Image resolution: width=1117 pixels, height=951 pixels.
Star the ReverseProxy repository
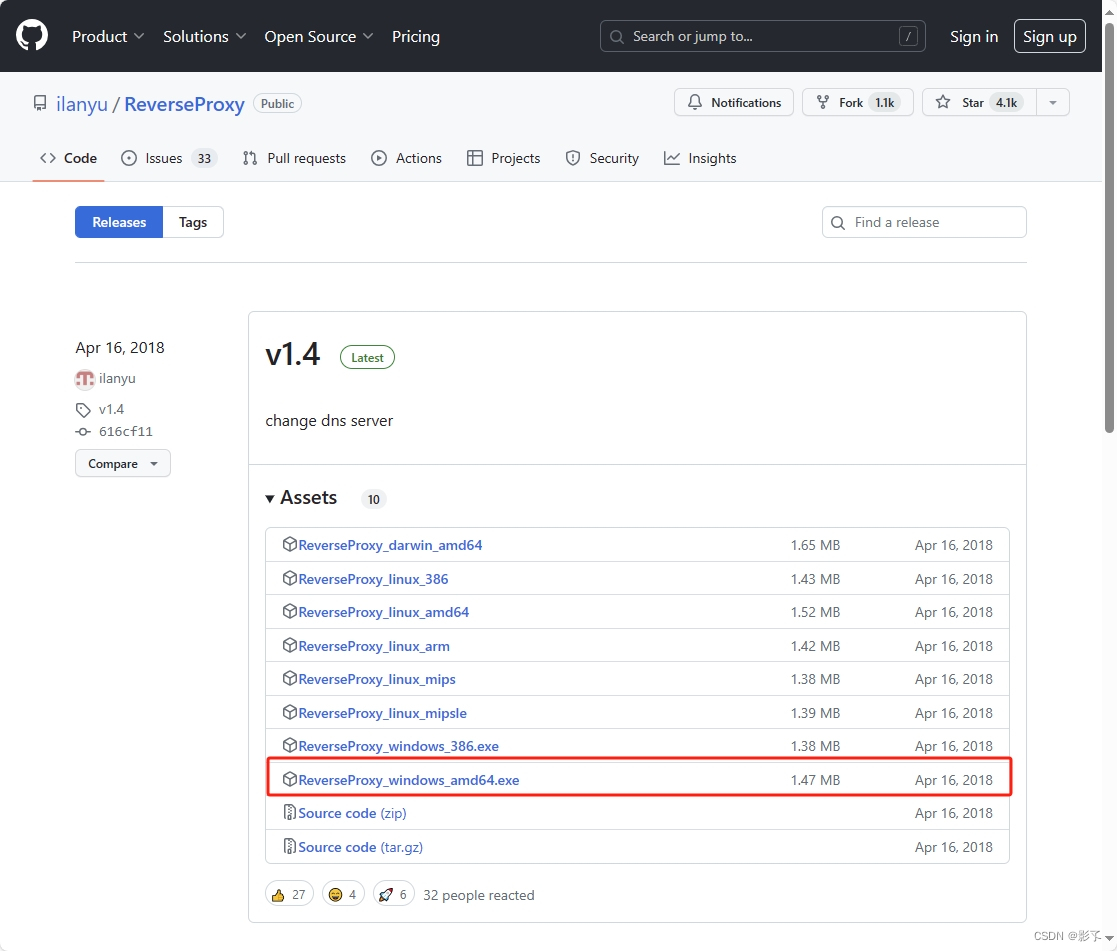point(979,103)
